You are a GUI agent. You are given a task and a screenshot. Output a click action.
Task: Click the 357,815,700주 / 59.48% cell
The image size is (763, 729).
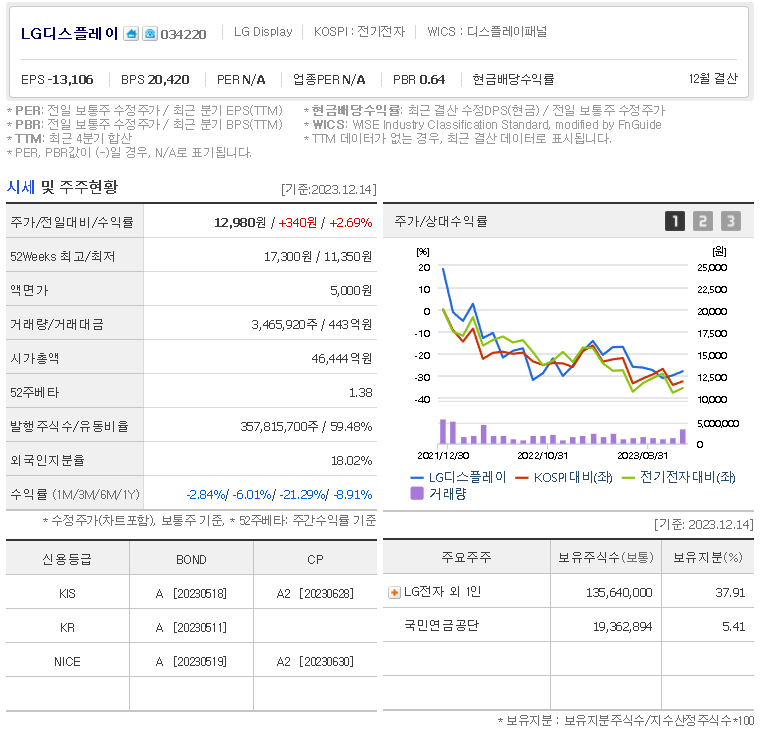click(307, 427)
